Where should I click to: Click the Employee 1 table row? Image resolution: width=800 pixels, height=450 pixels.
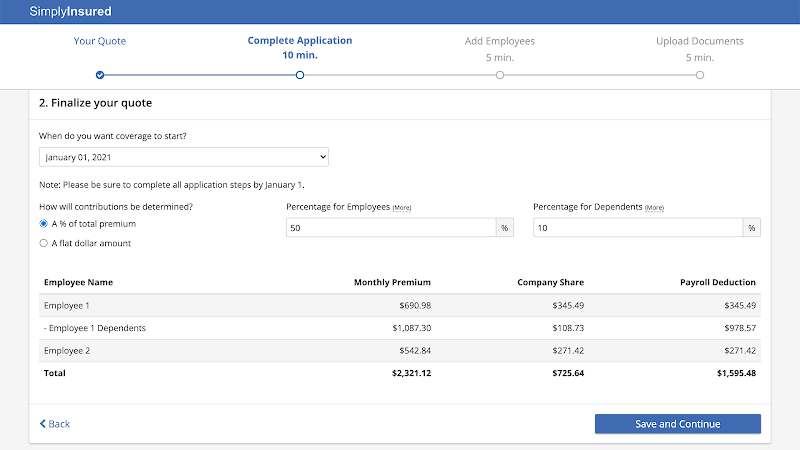400,305
